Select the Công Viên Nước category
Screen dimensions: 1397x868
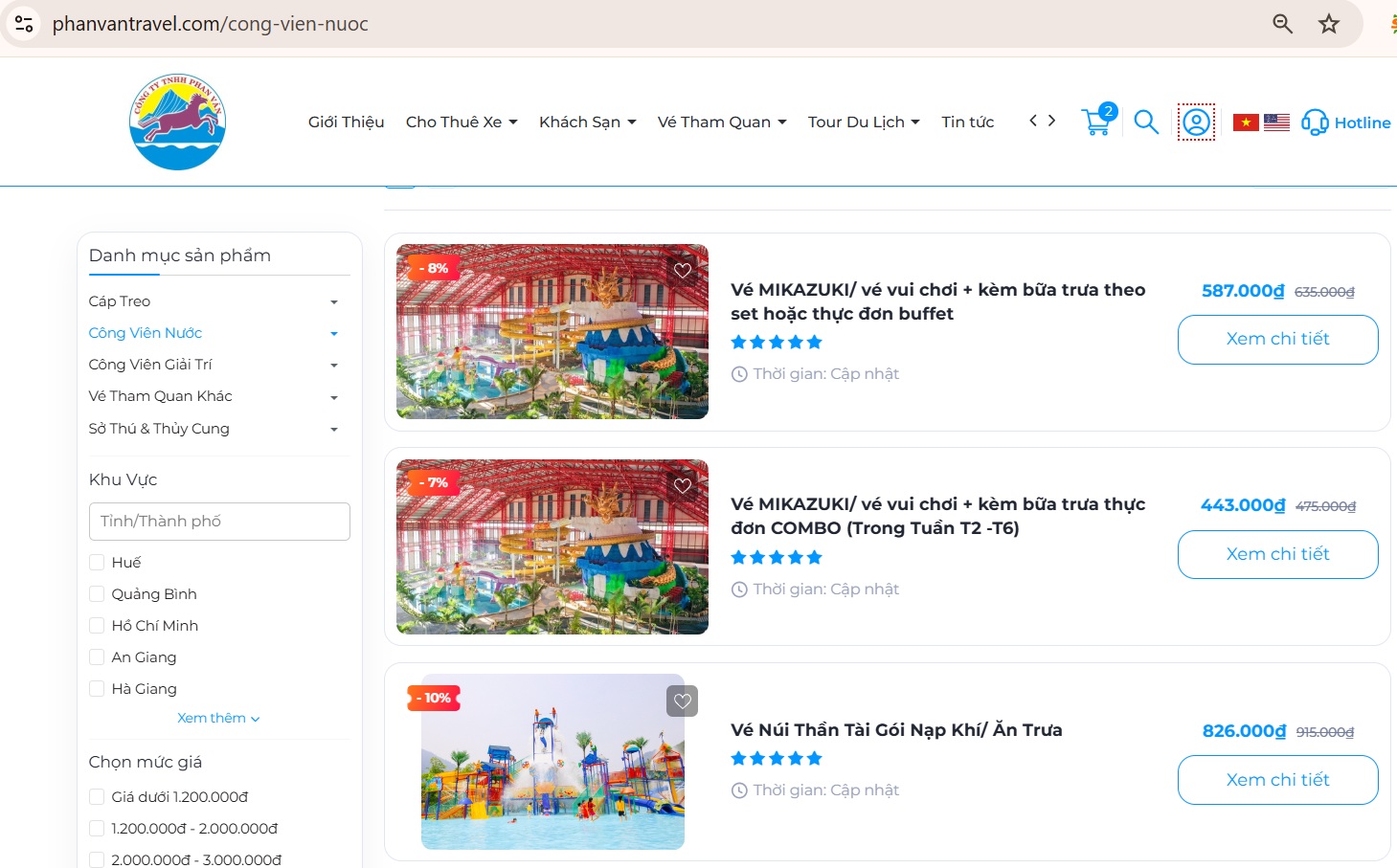click(146, 333)
